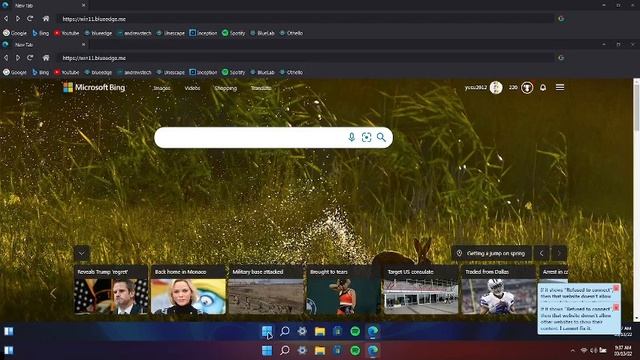
Task: Open Widgets at left of upper nested taskbar
Action: click(9, 331)
